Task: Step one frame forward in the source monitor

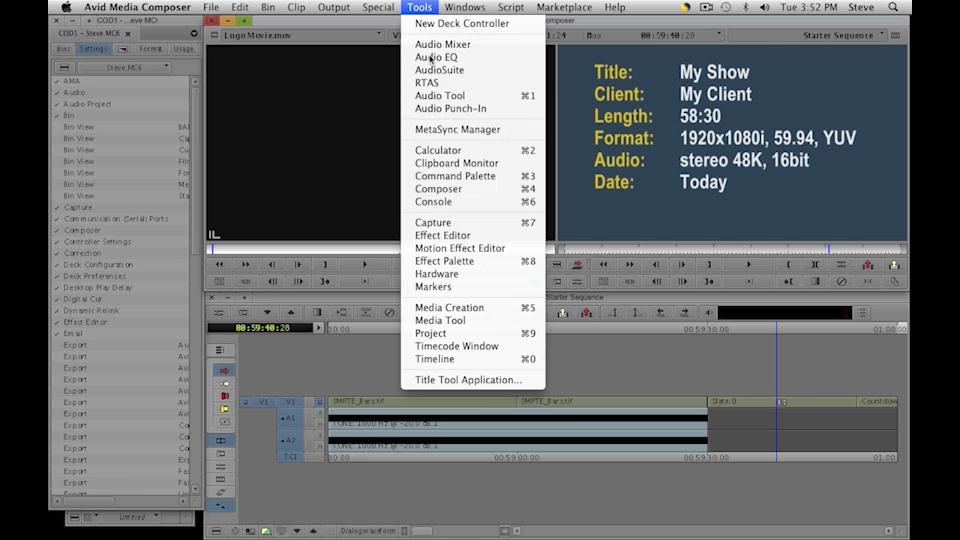Action: pos(298,264)
